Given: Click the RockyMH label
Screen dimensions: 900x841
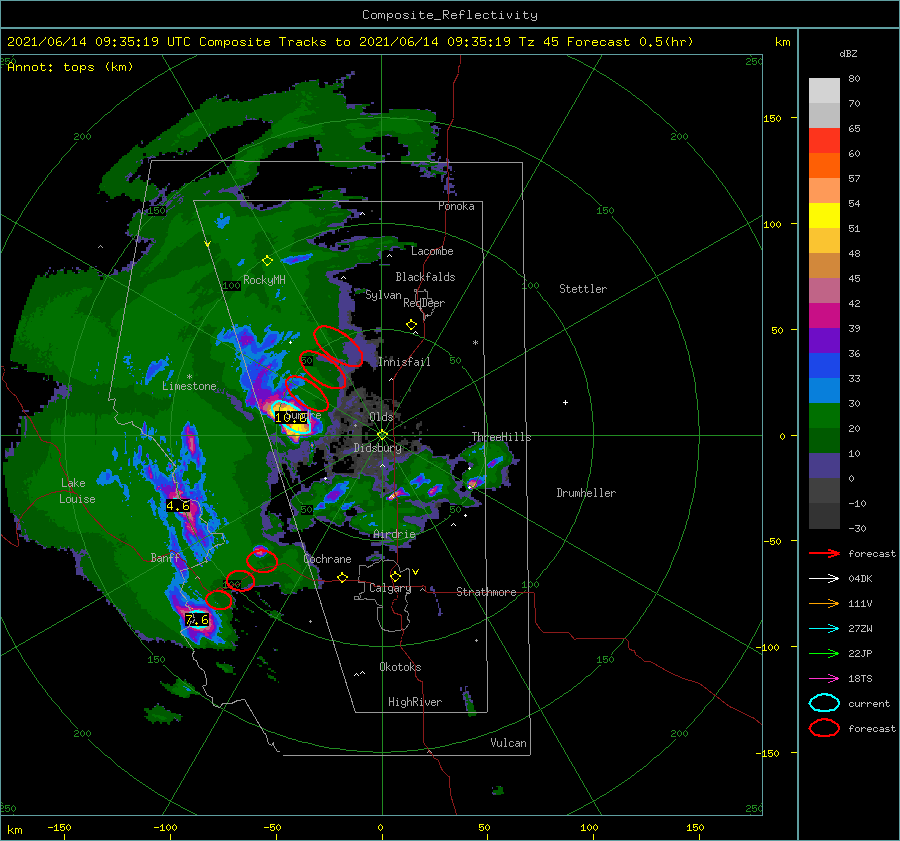Looking at the screenshot, I should click(265, 280).
